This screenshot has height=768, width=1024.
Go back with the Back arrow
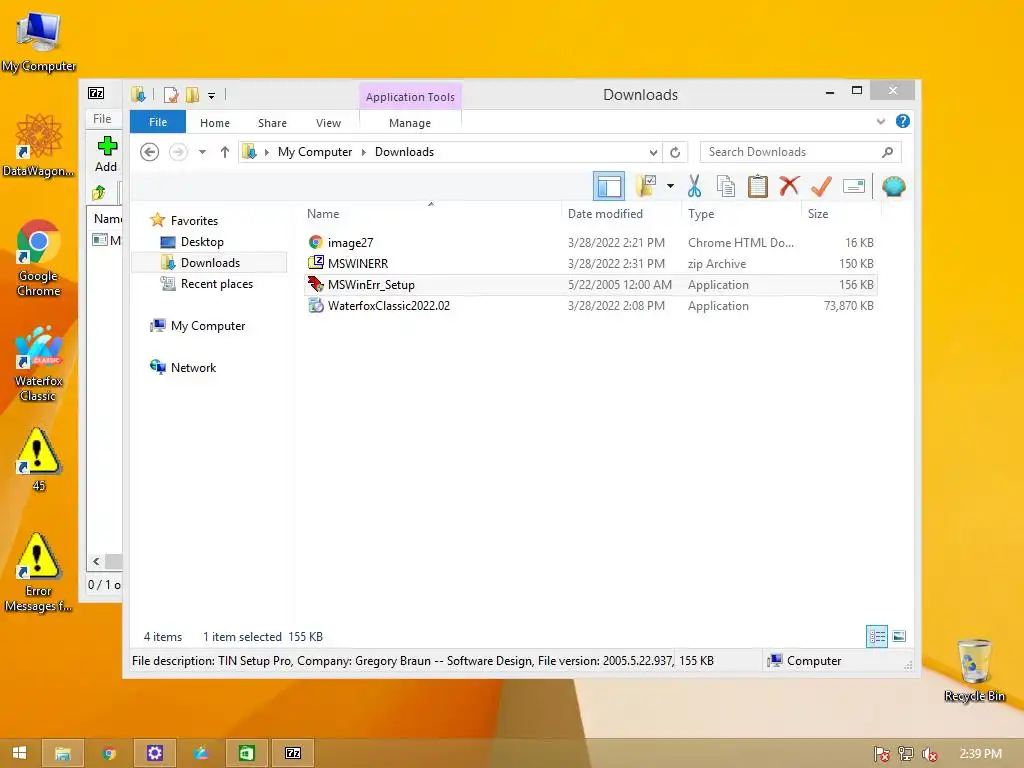point(150,152)
